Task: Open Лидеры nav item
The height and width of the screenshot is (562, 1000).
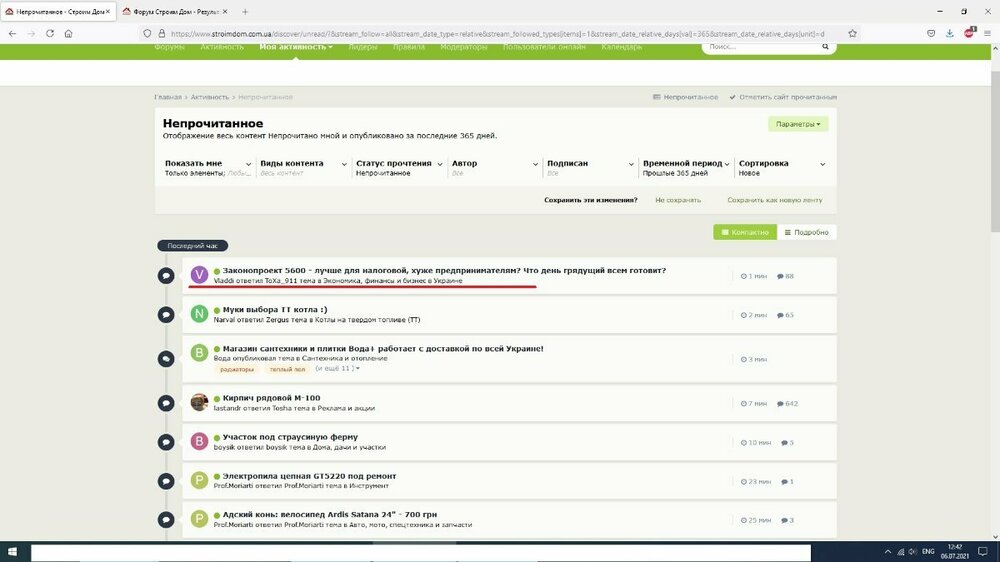Action: click(363, 47)
